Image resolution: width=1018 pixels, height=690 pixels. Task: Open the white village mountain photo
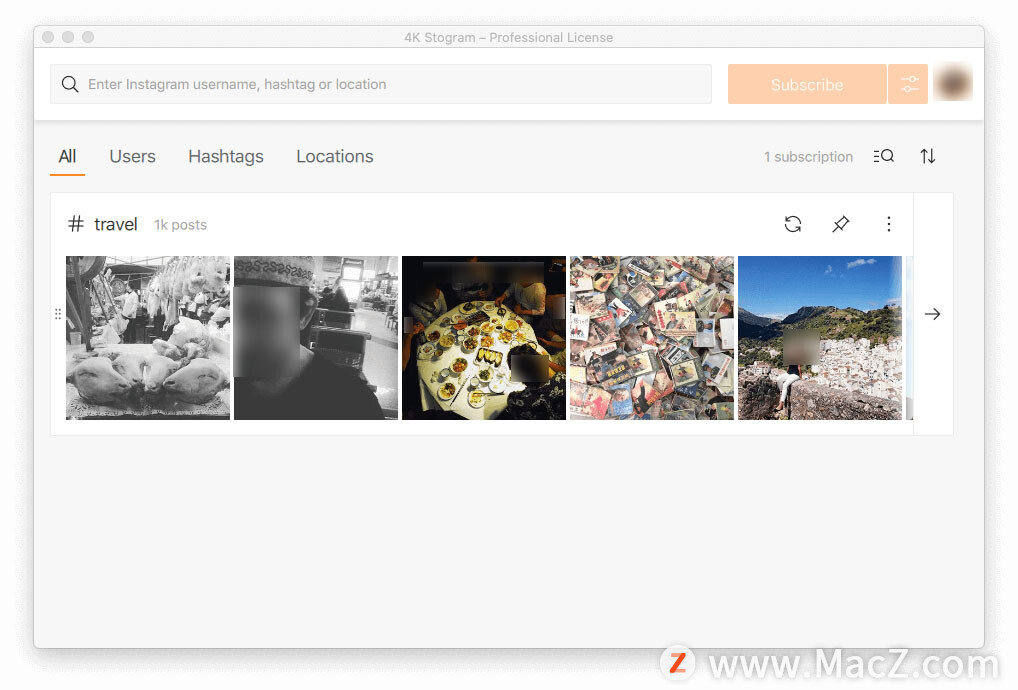tap(820, 338)
